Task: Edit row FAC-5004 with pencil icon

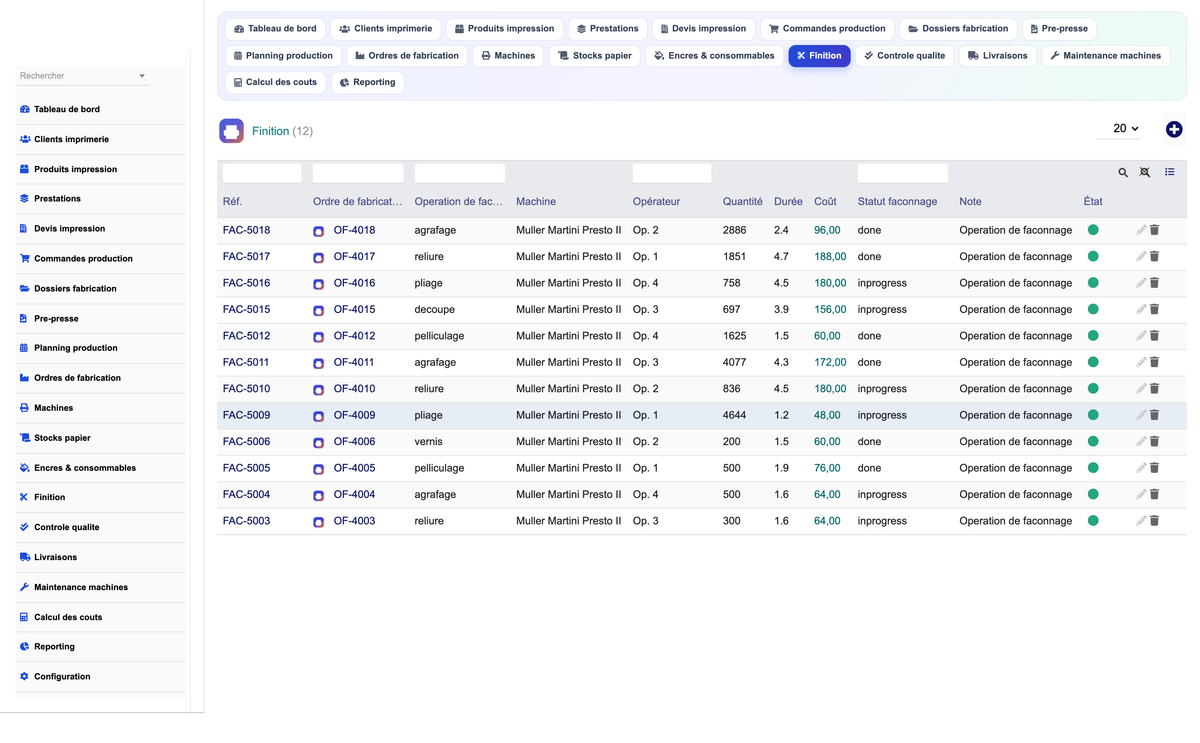Action: tap(1141, 494)
